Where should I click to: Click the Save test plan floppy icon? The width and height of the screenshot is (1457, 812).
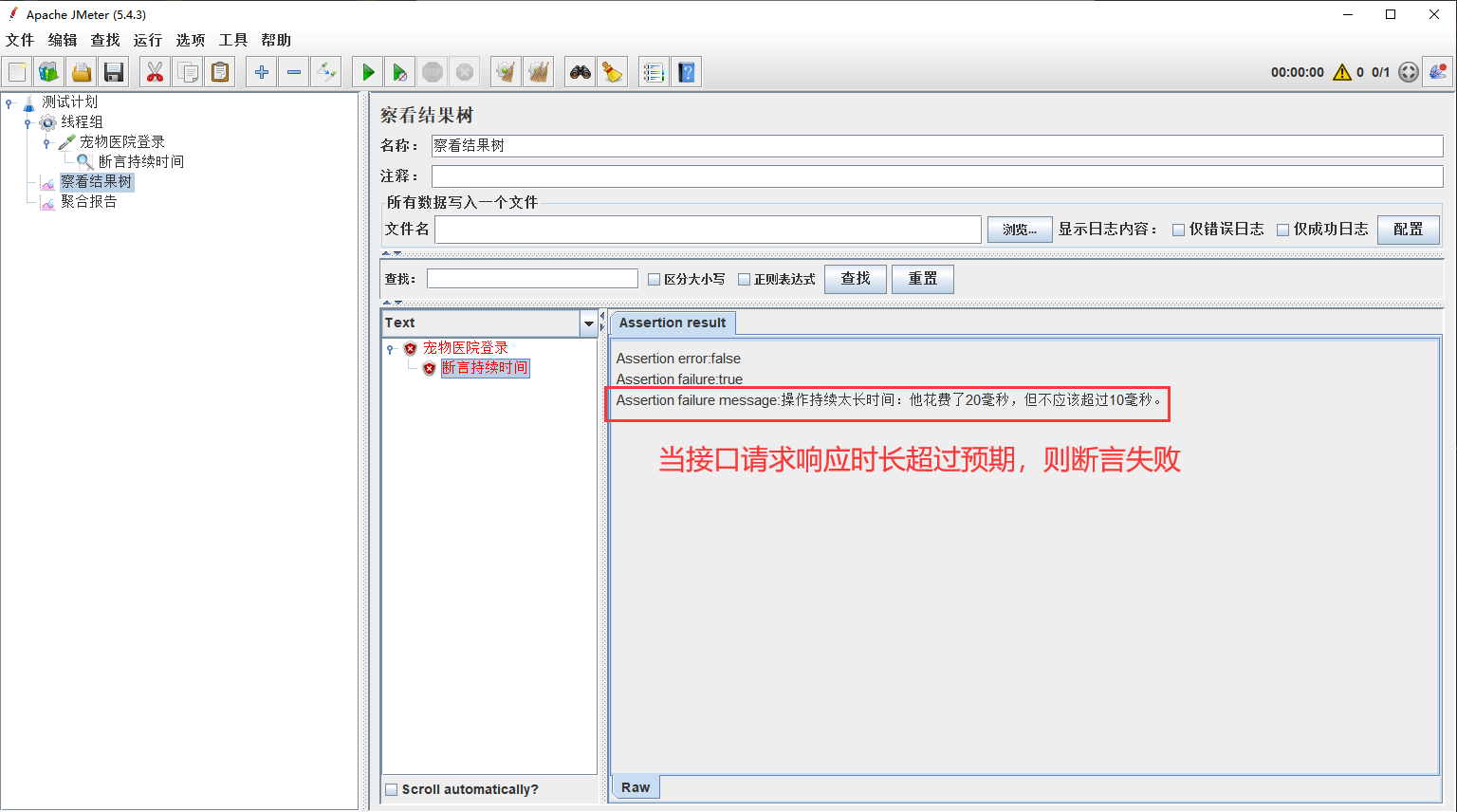[x=114, y=72]
